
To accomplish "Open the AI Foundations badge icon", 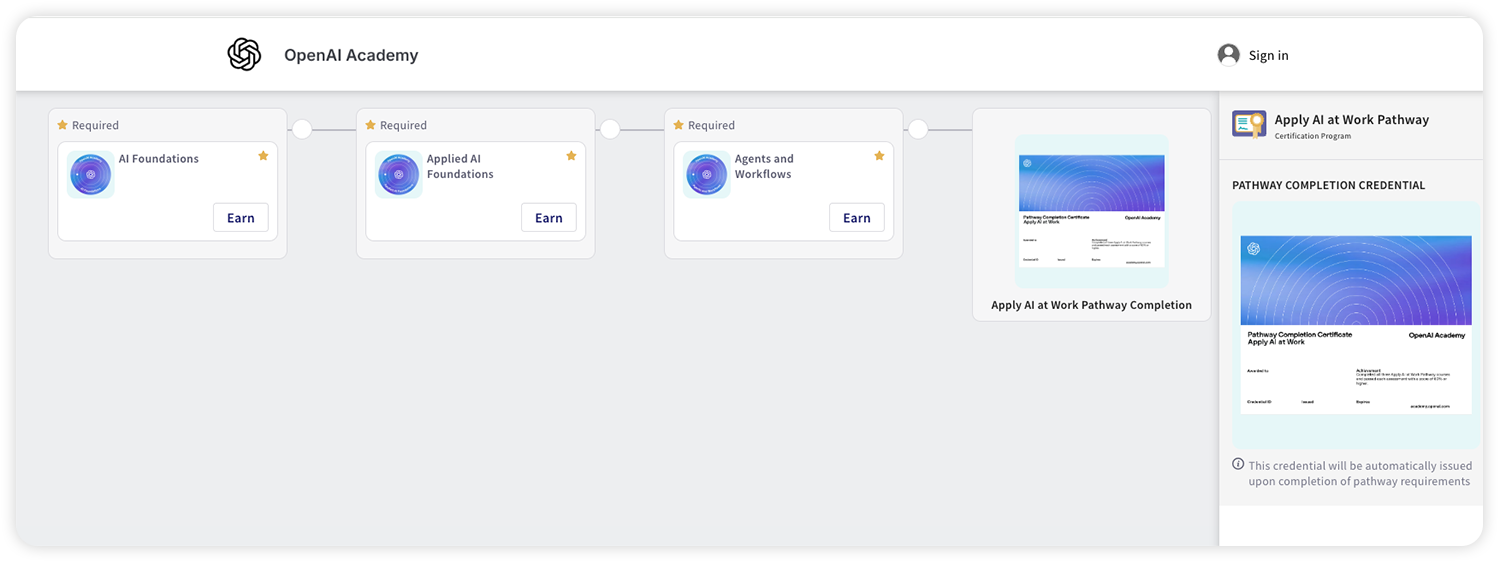I will tap(90, 174).
